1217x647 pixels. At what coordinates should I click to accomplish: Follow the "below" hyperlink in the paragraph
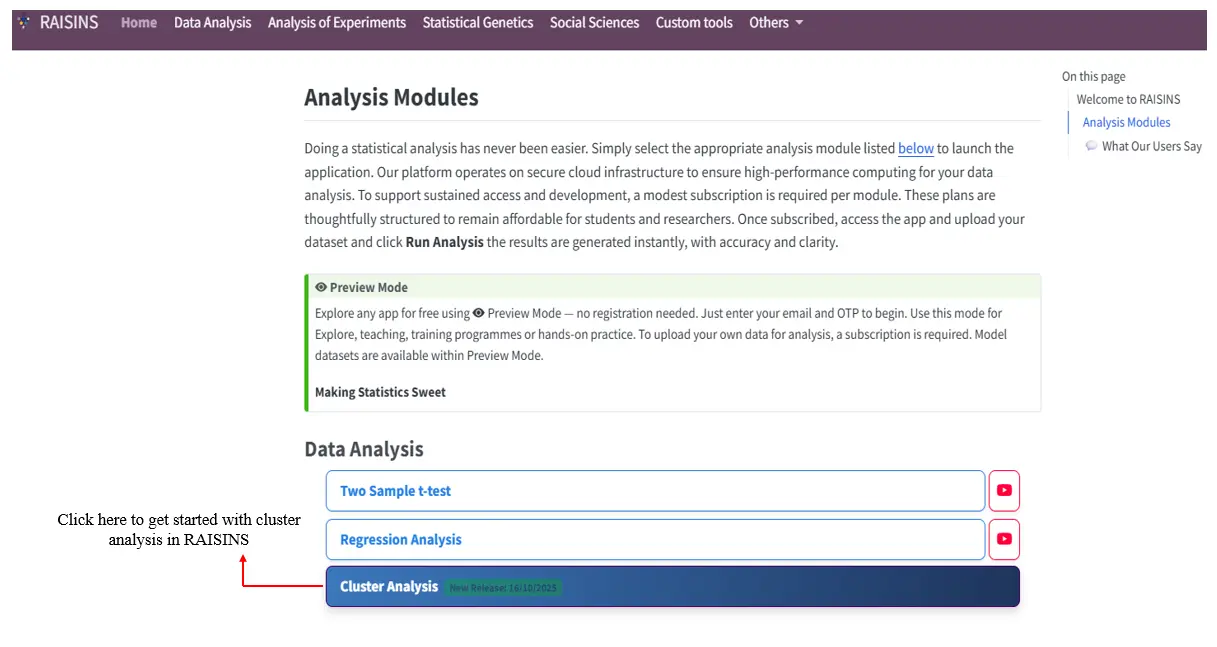point(915,148)
